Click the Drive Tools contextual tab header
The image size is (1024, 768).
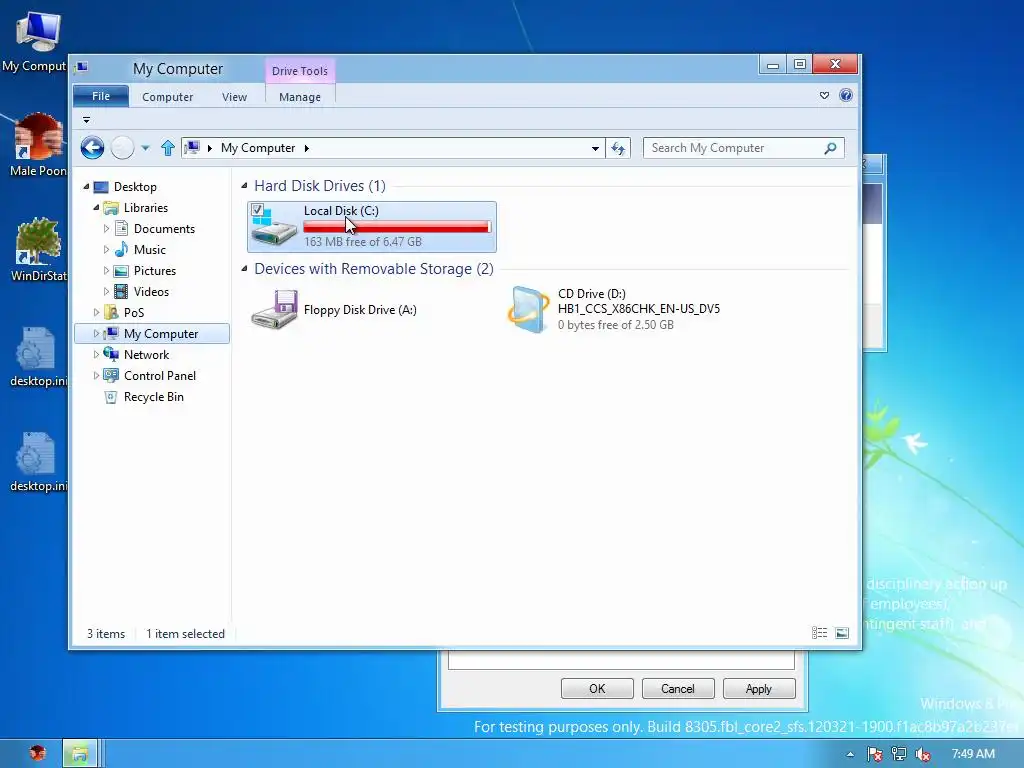(x=300, y=71)
